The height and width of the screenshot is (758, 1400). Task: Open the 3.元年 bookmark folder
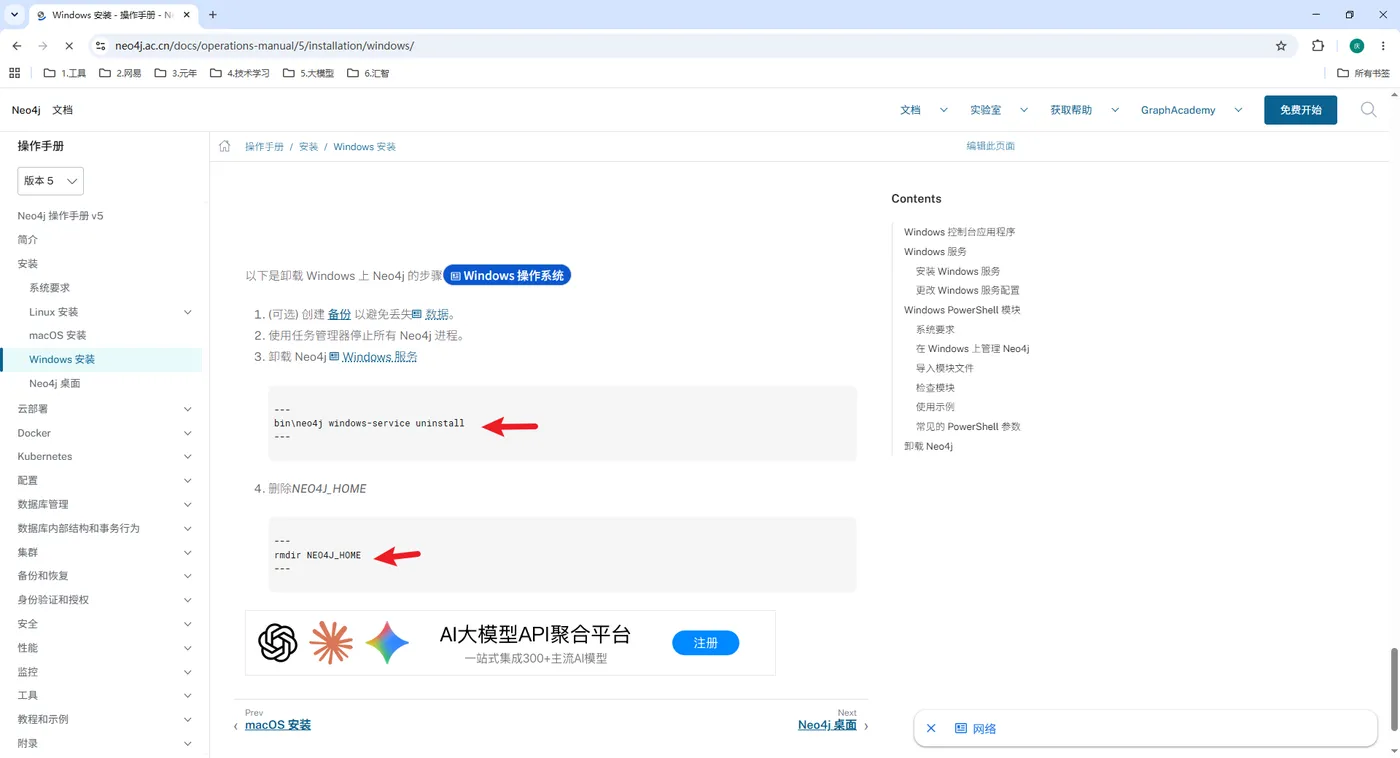click(176, 73)
